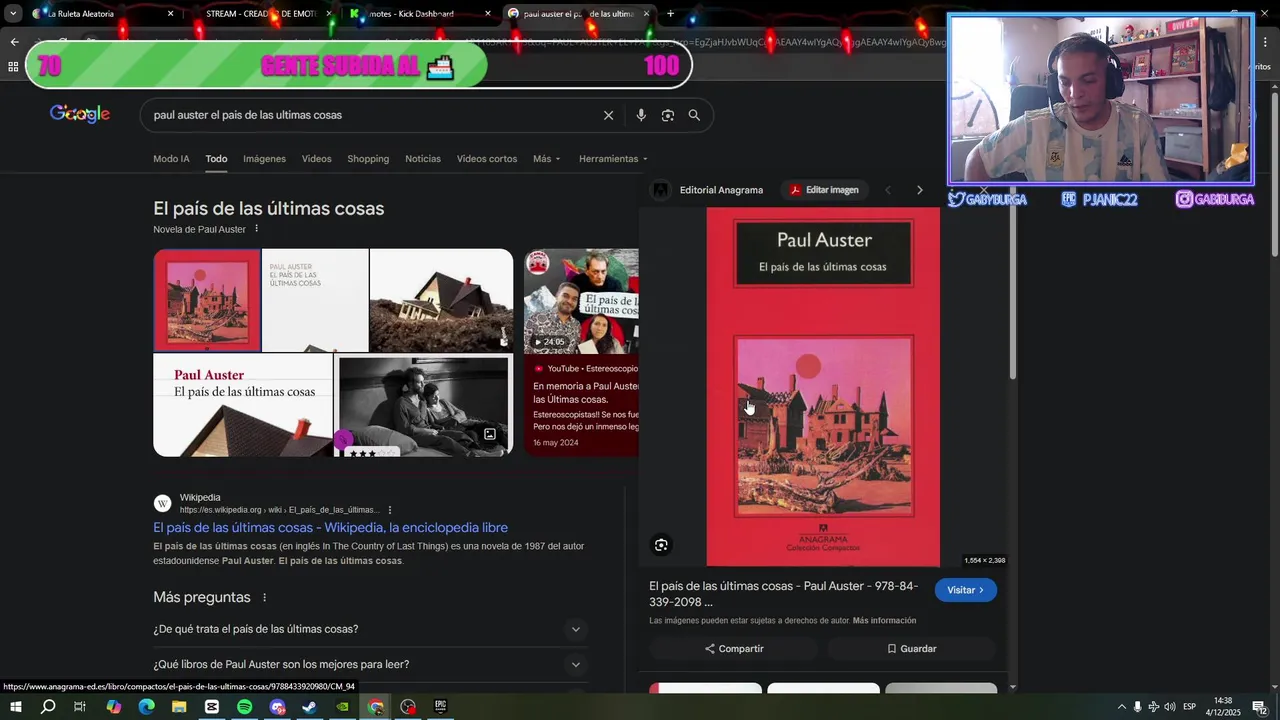The height and width of the screenshot is (720, 1280).
Task: Open a new Chrome tab with plus button
Action: [670, 14]
